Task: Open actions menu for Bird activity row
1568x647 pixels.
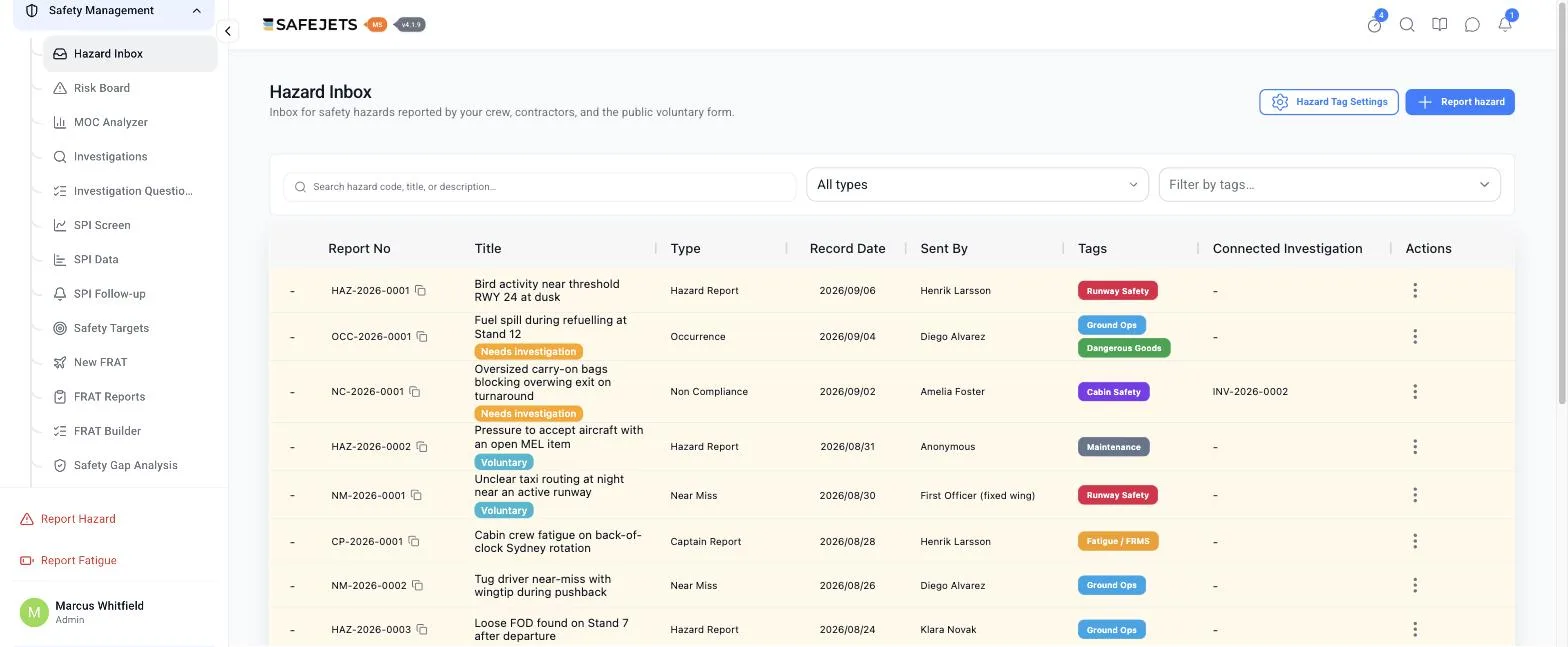Action: tap(1415, 291)
